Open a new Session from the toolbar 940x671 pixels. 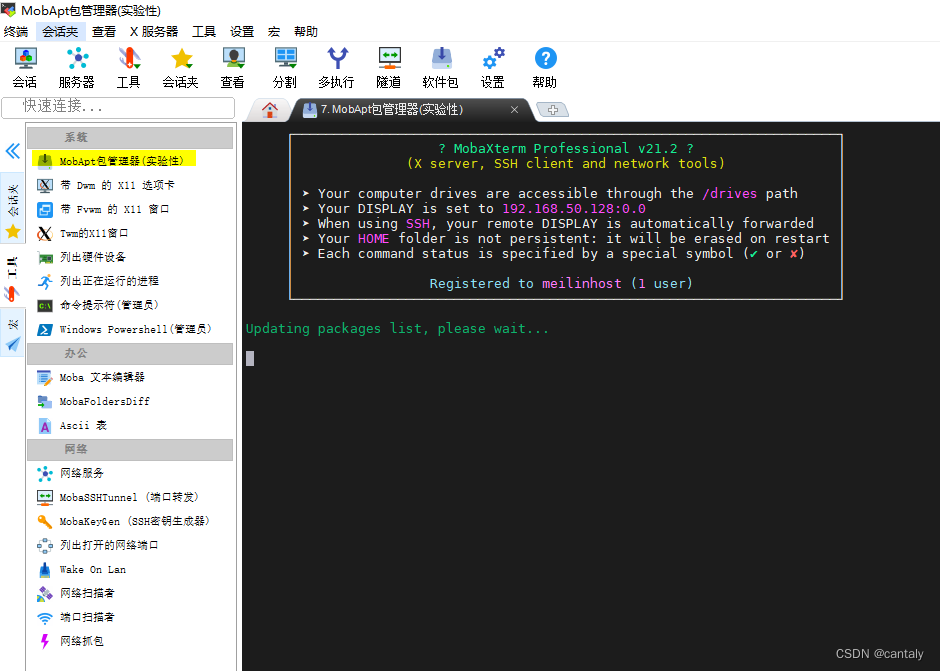point(24,67)
